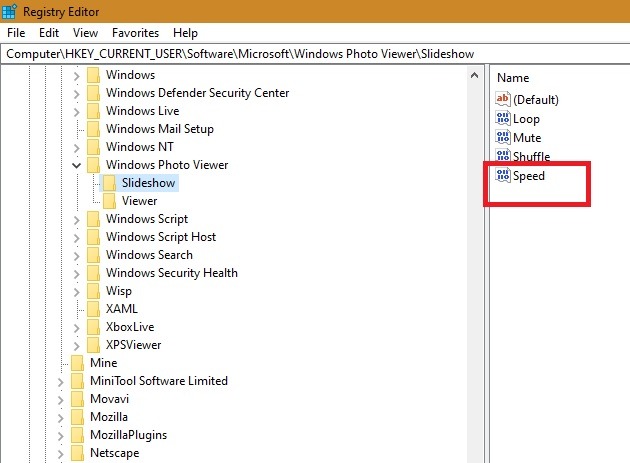Click the (Default) string value icon
The image size is (630, 463).
[x=503, y=100]
